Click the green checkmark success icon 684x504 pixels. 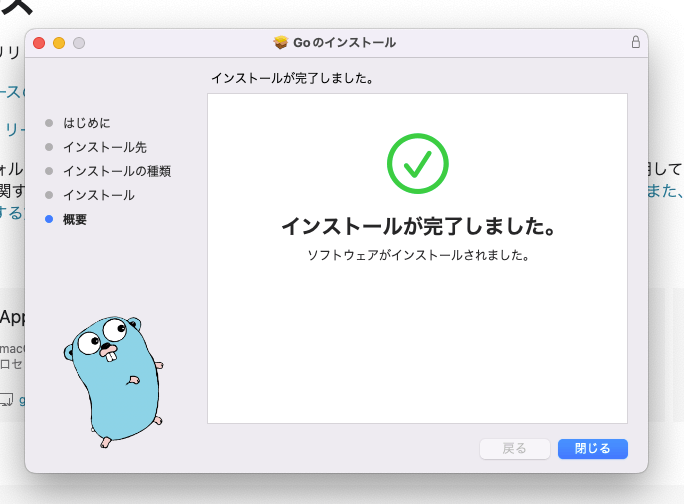tap(417, 162)
